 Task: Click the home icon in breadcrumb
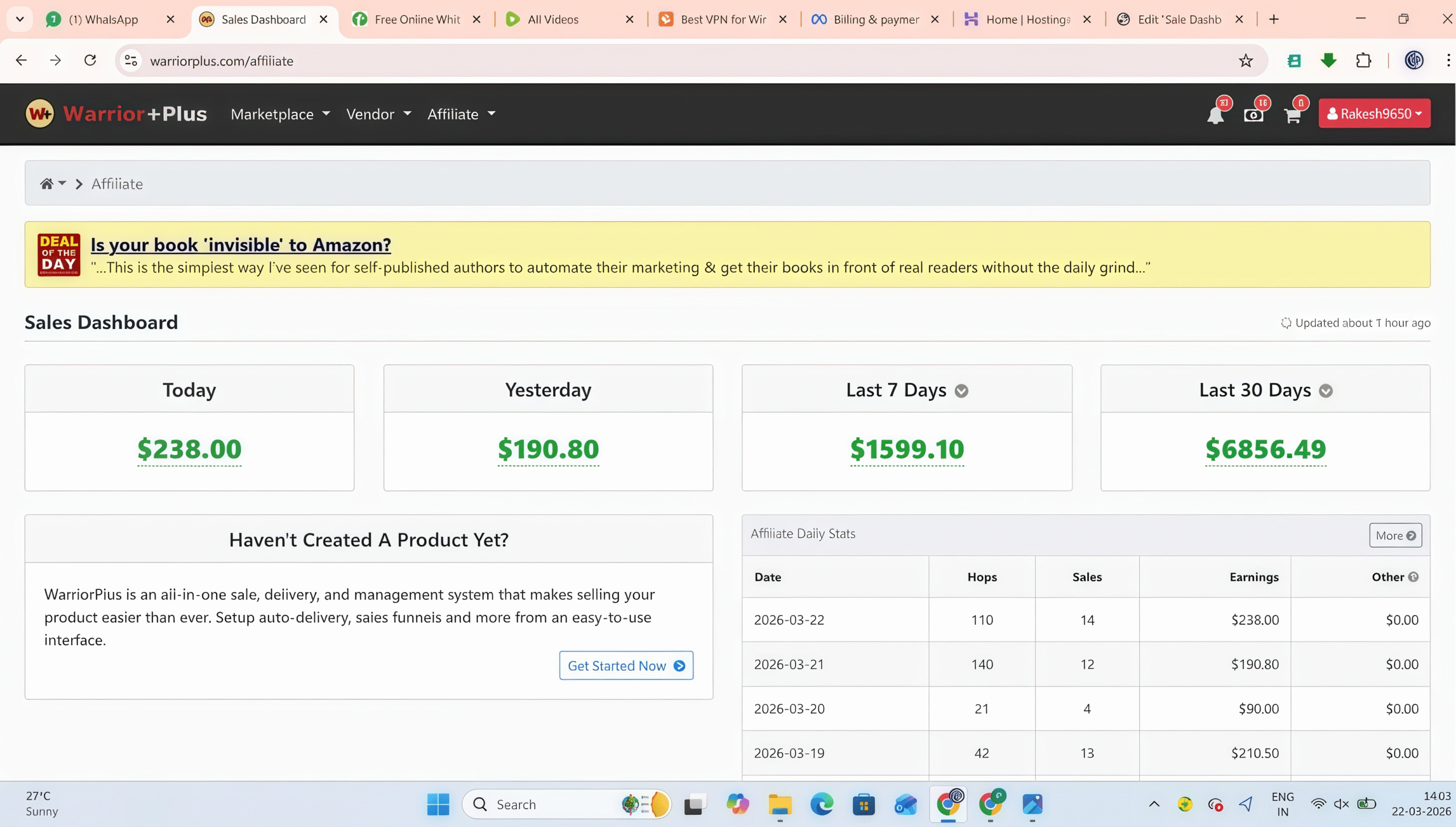click(47, 184)
